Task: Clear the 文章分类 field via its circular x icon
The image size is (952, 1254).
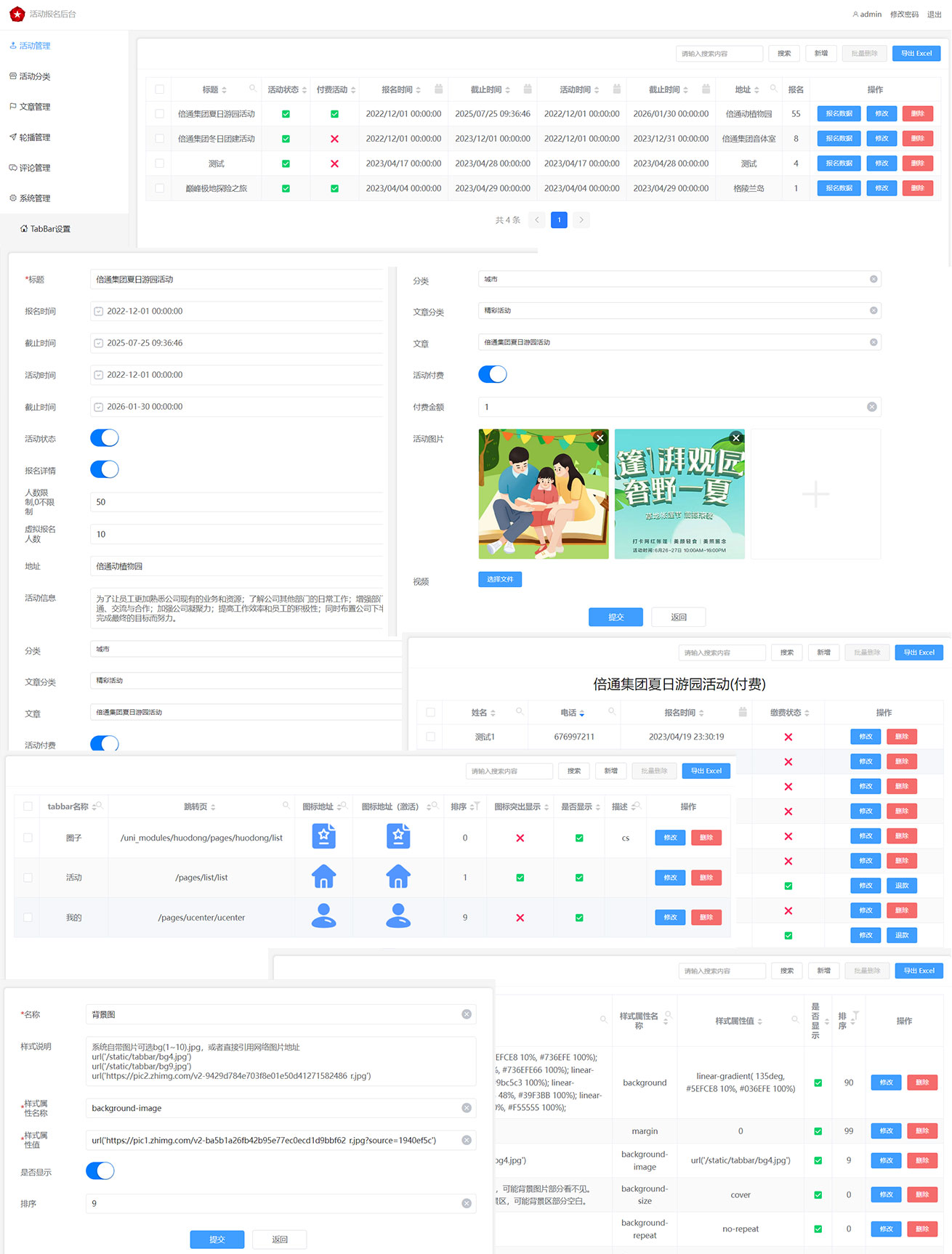Action: [874, 310]
